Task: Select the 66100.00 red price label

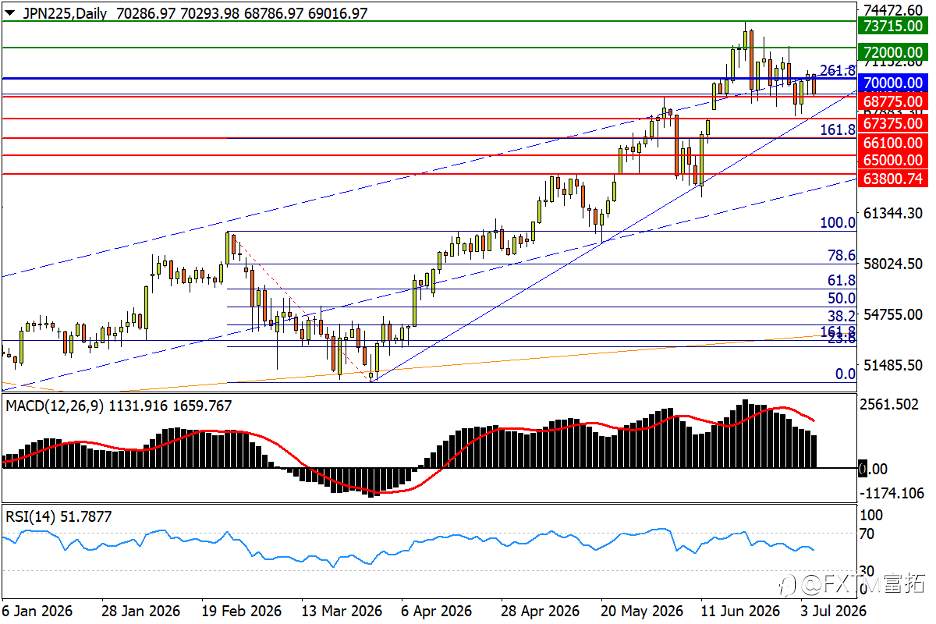Action: click(892, 143)
